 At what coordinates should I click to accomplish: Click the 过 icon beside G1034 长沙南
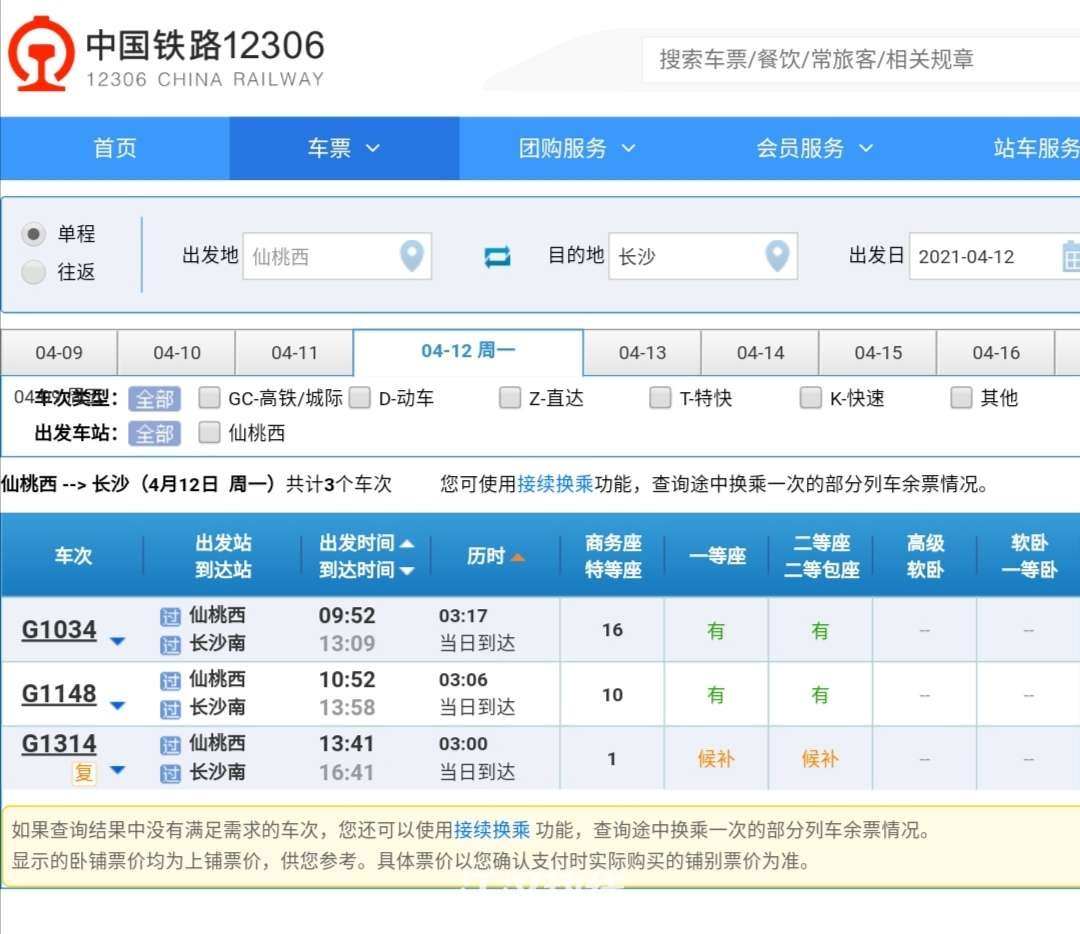pos(170,645)
